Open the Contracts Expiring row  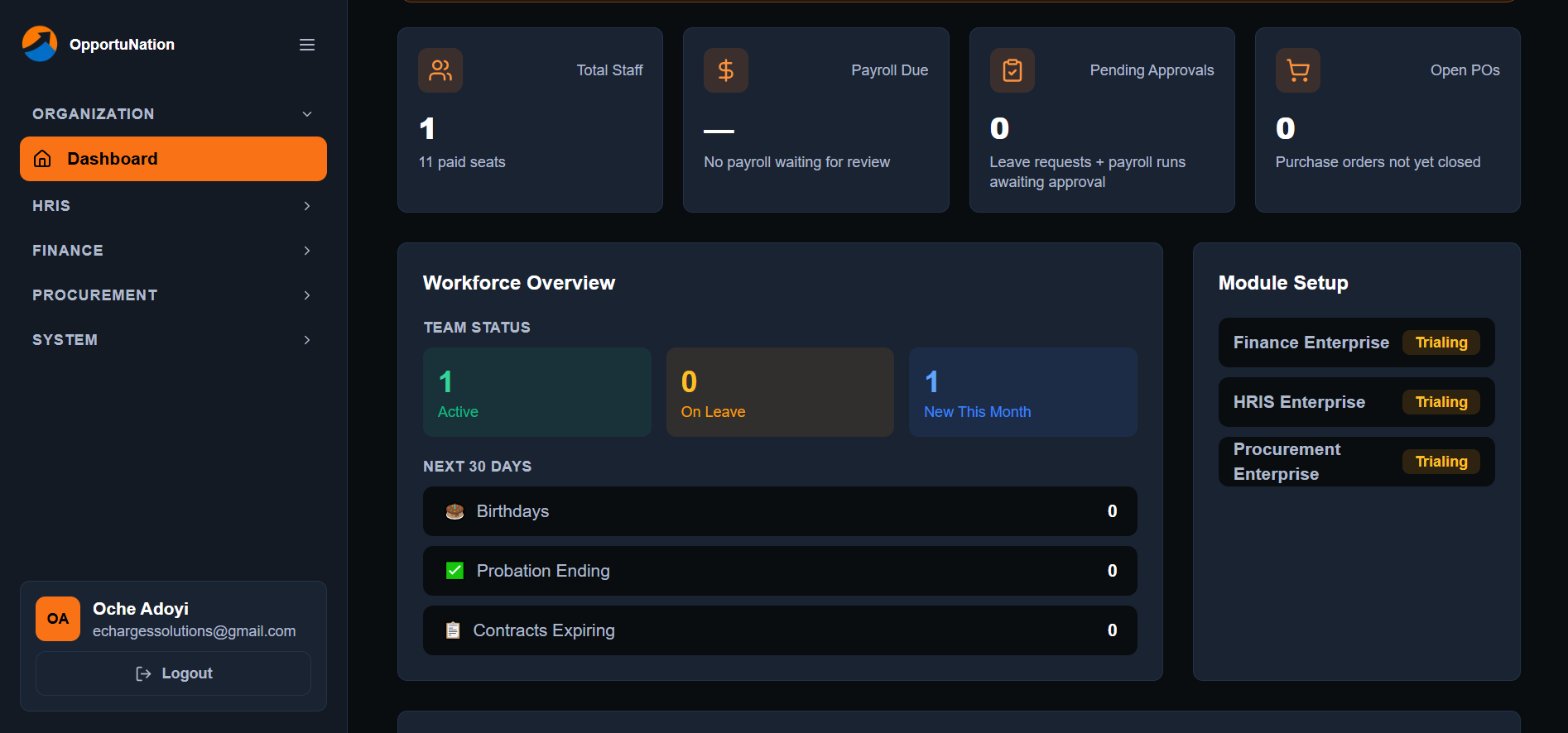[780, 630]
